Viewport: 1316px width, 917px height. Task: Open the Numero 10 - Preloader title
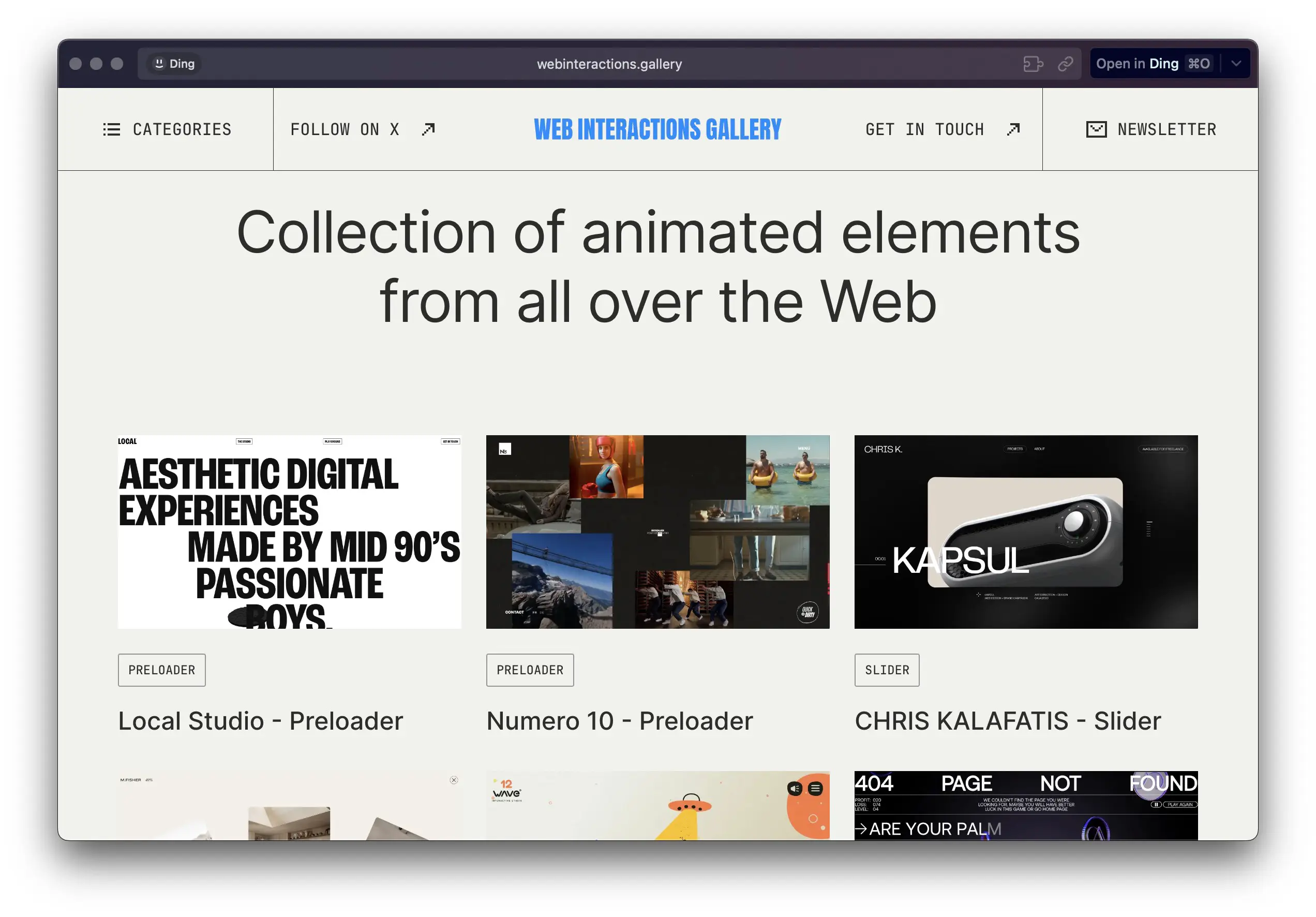point(620,721)
